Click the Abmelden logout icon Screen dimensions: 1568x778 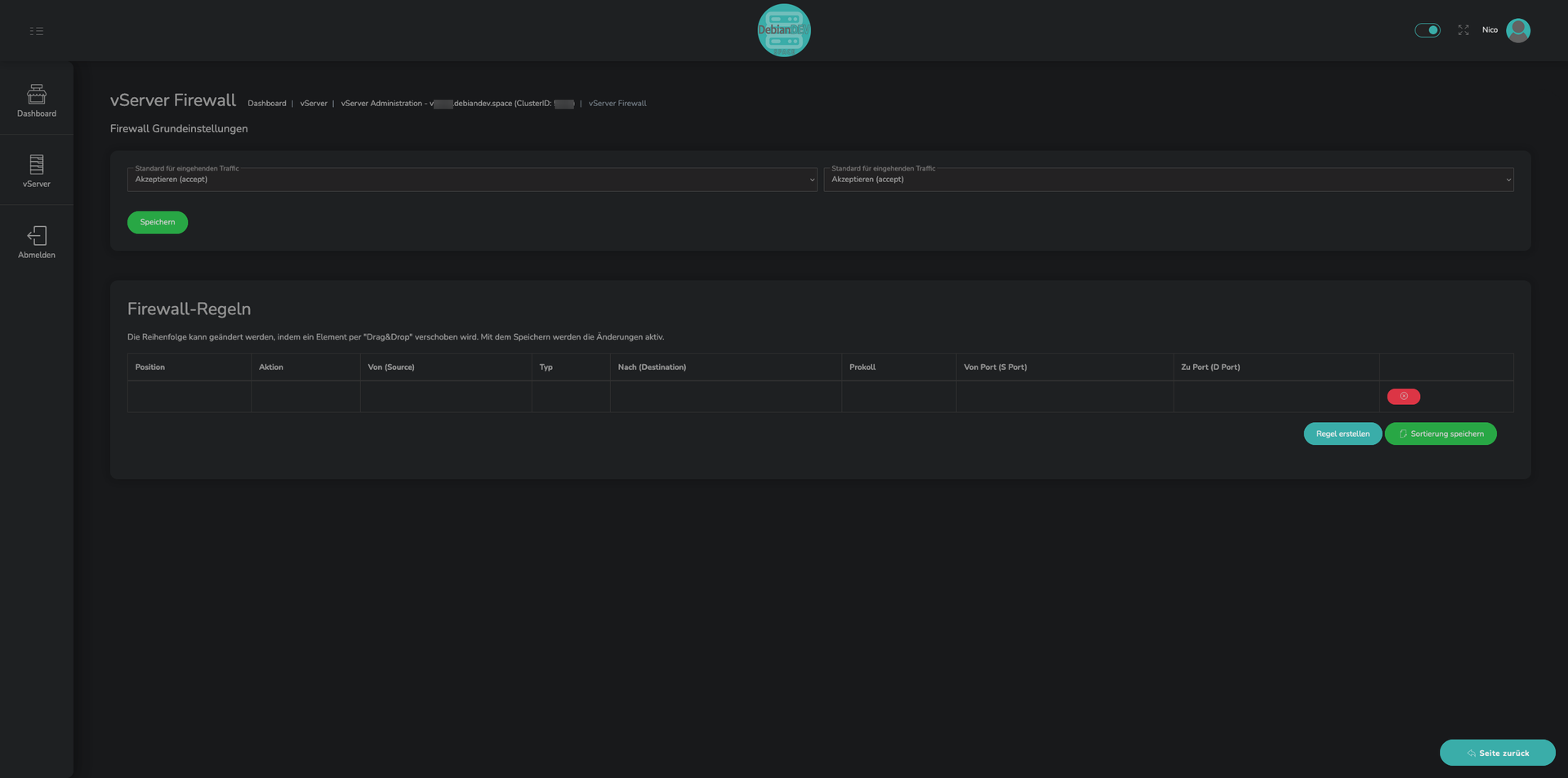coord(37,236)
